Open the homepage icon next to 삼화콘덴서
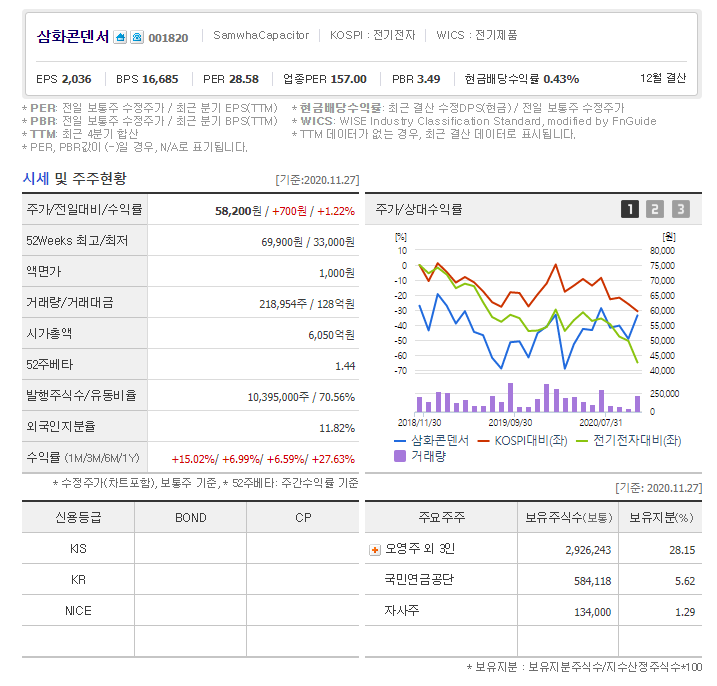The width and height of the screenshot is (717, 686). click(120, 37)
